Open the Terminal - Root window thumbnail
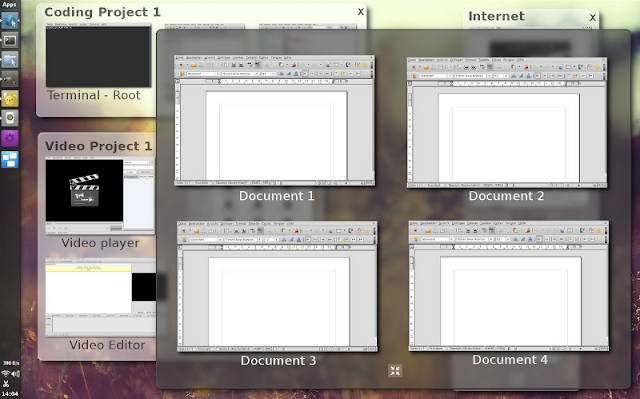Image resolution: width=640 pixels, height=399 pixels. point(98,56)
